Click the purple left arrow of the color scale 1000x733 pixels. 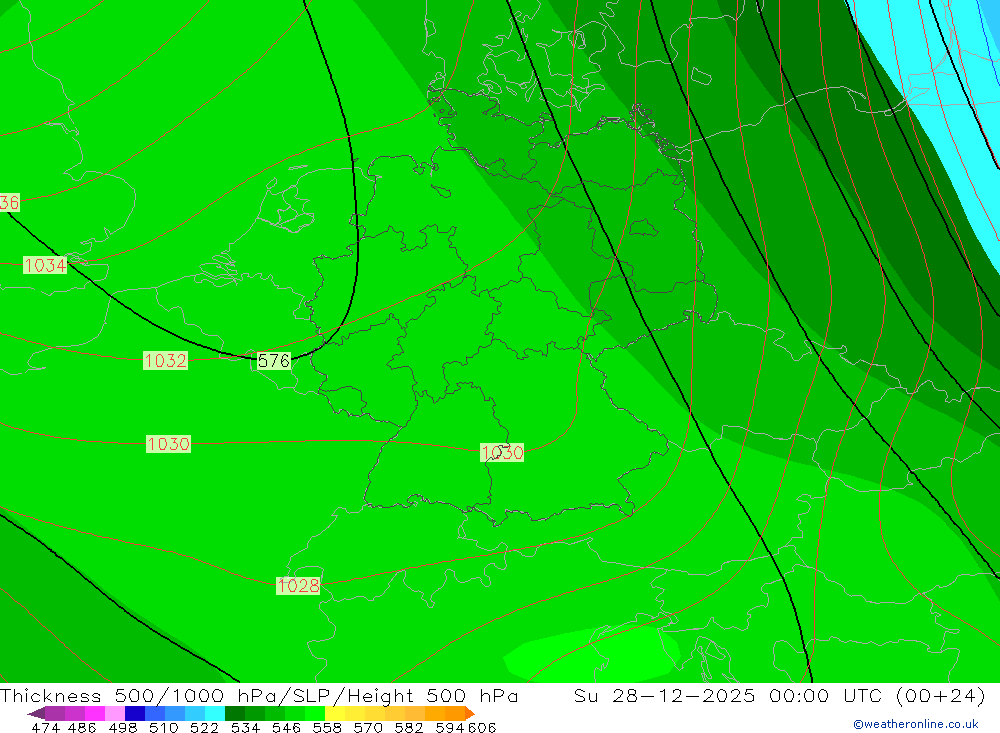[36, 713]
